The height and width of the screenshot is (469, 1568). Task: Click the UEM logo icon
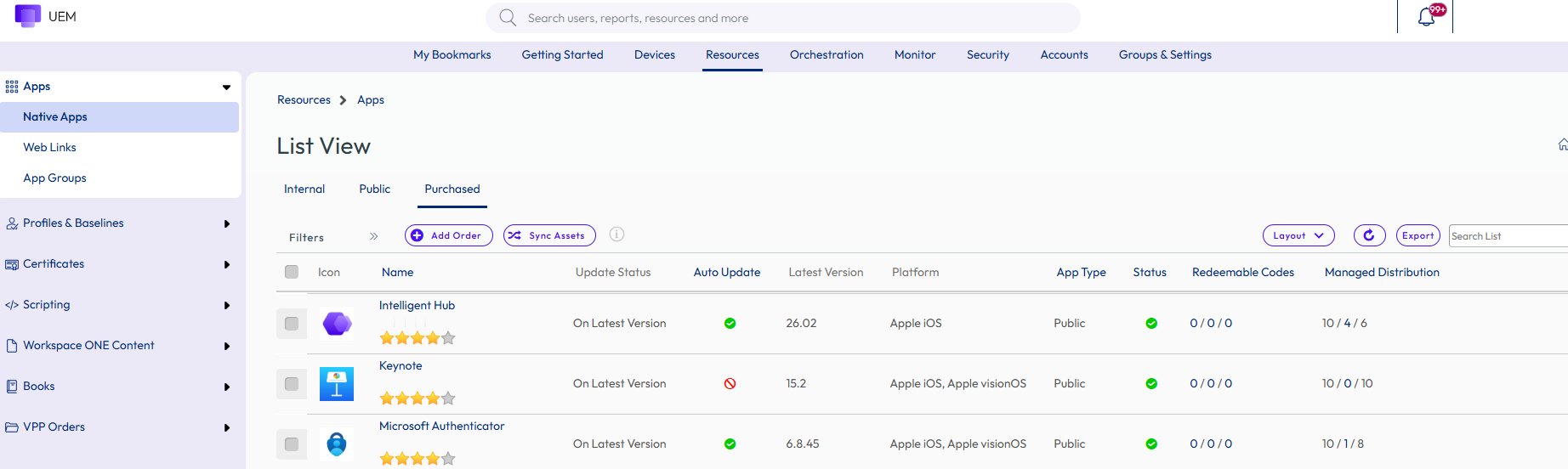pos(28,16)
